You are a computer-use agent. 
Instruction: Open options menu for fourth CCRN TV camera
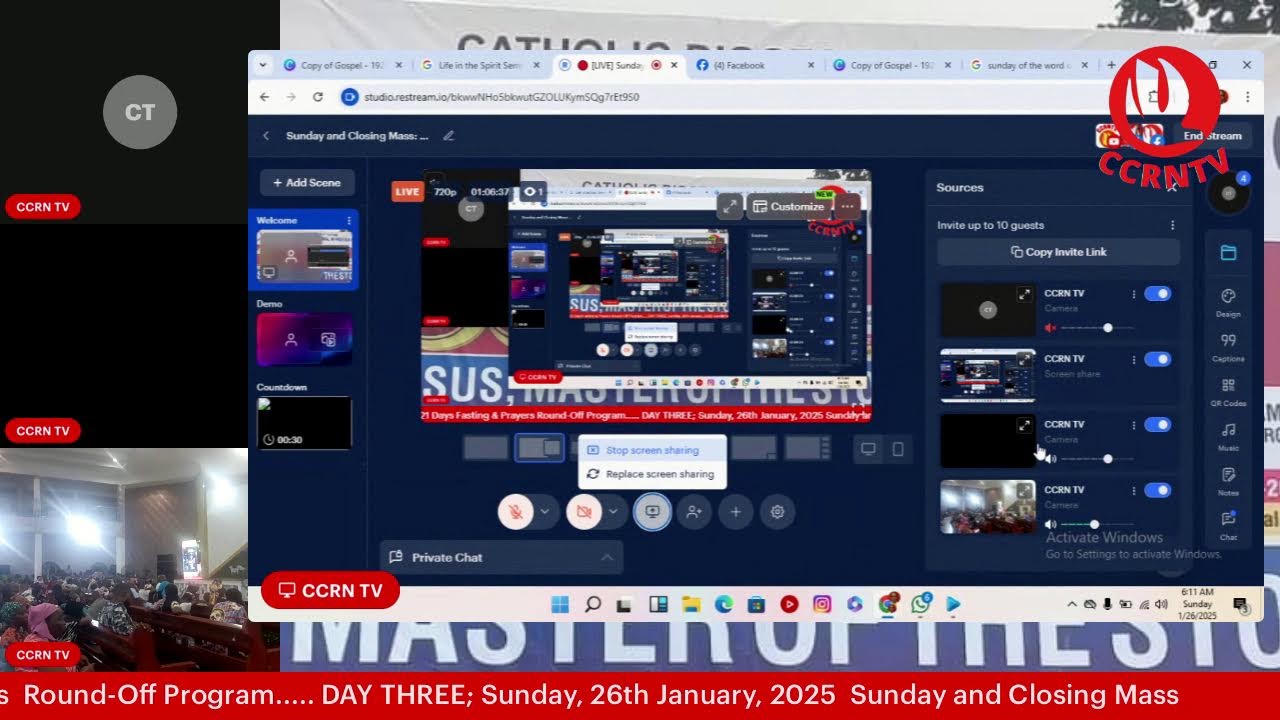tap(1133, 490)
